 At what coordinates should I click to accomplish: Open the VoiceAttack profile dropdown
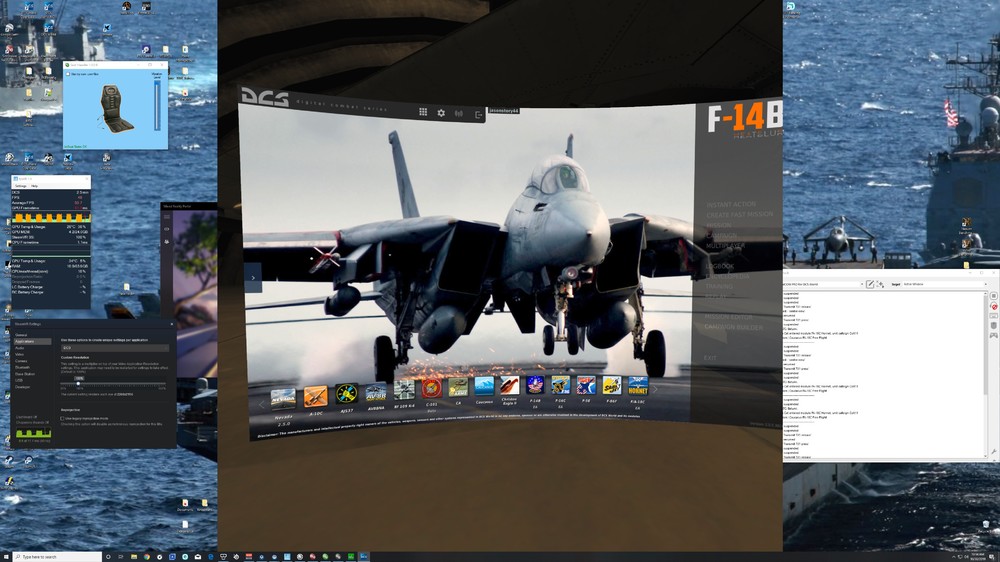tap(823, 284)
